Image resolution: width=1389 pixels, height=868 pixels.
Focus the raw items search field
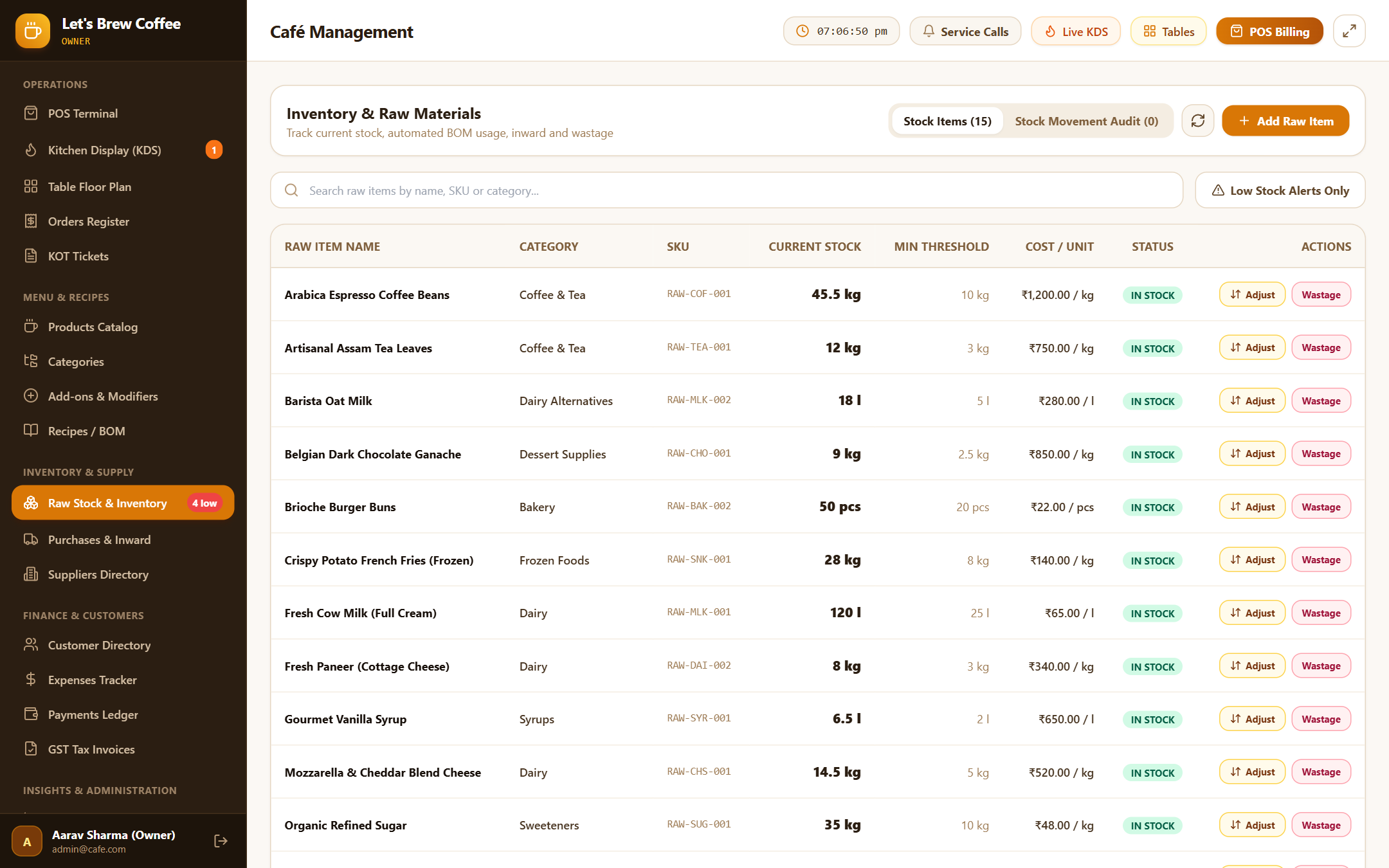[x=727, y=190]
